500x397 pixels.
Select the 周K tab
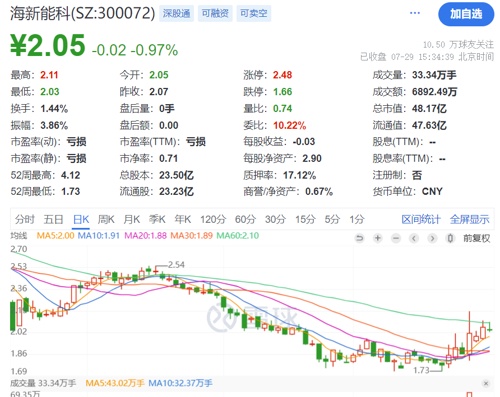106,219
